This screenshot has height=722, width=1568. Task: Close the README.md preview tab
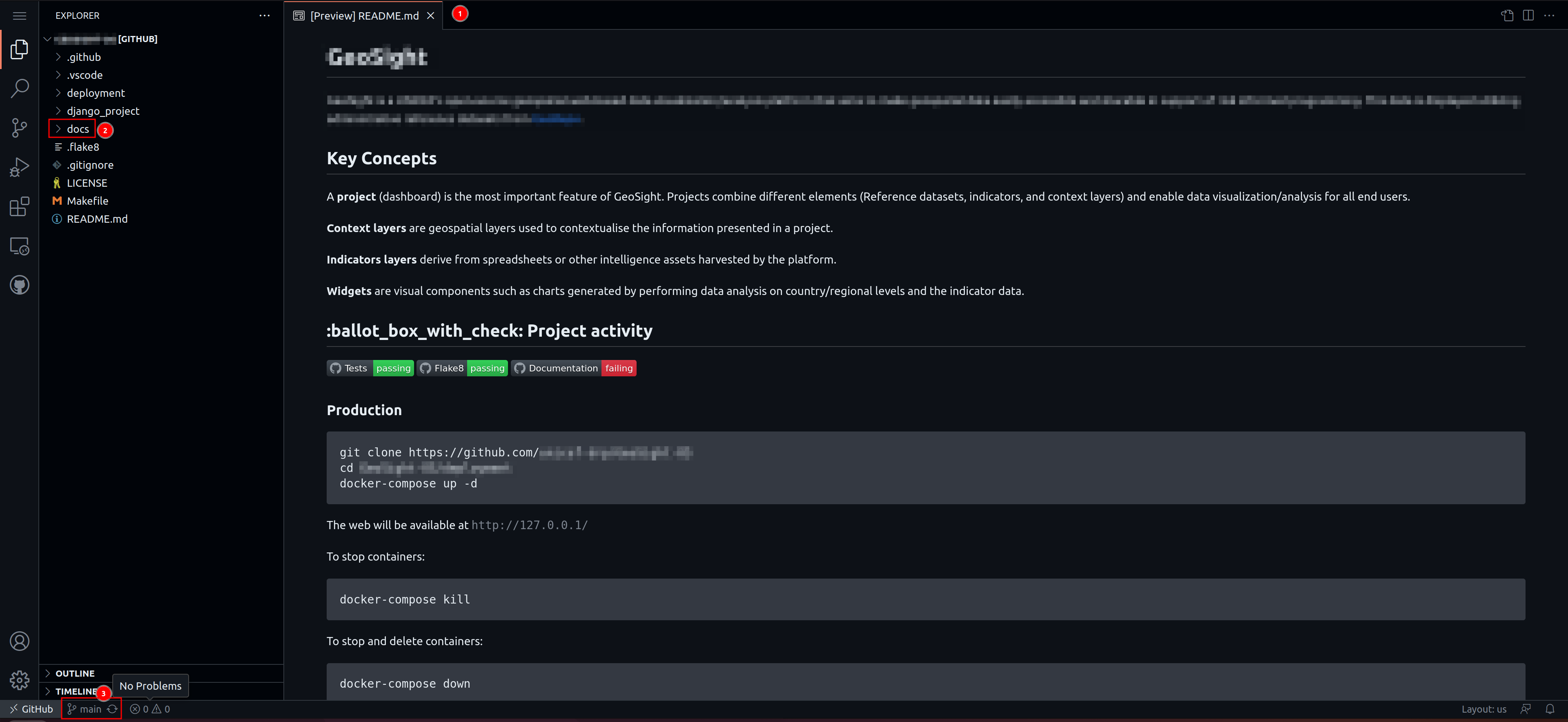(430, 16)
